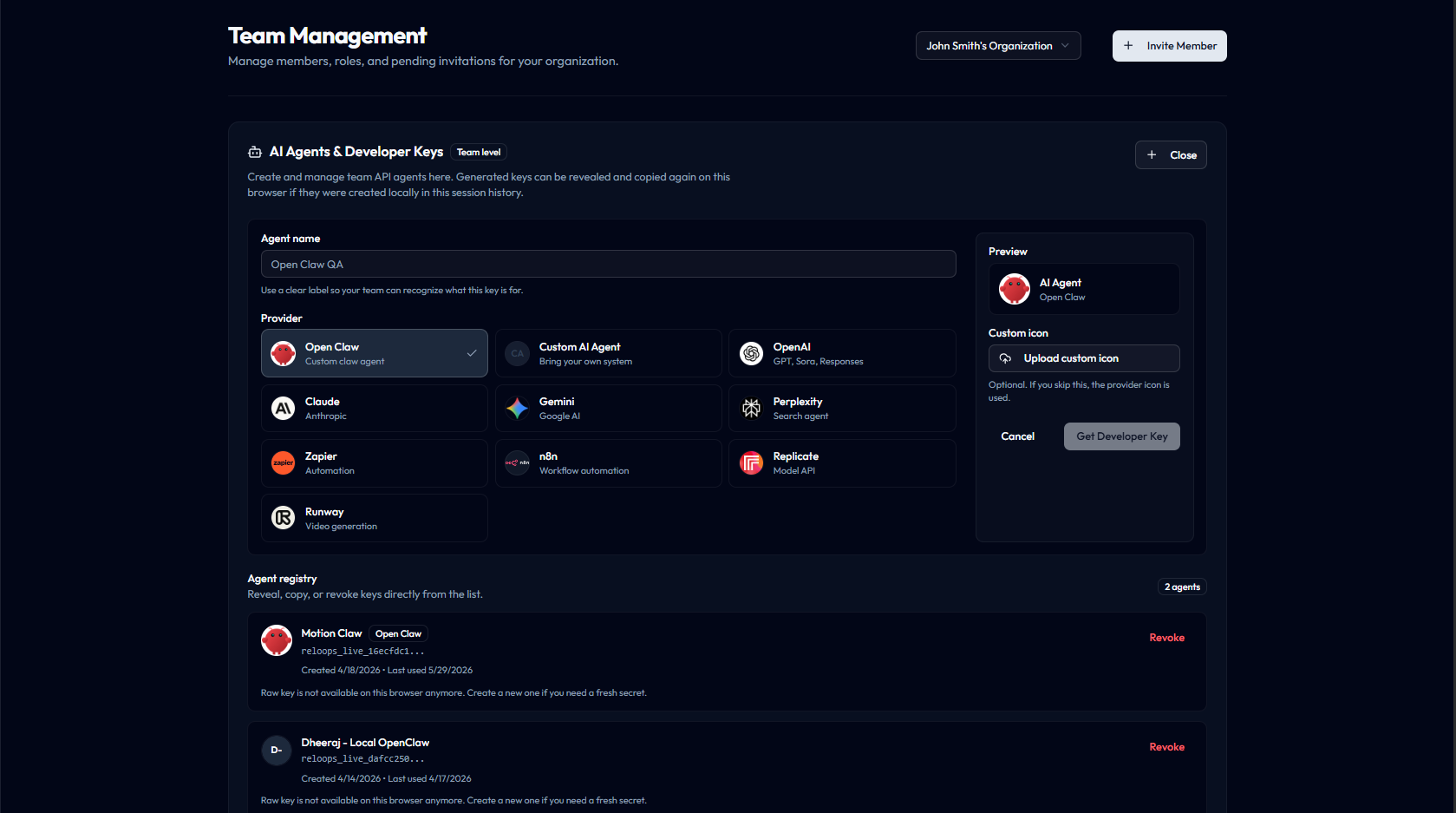Image resolution: width=1456 pixels, height=813 pixels.
Task: Click the AI Agent preview title
Action: pos(1061,283)
